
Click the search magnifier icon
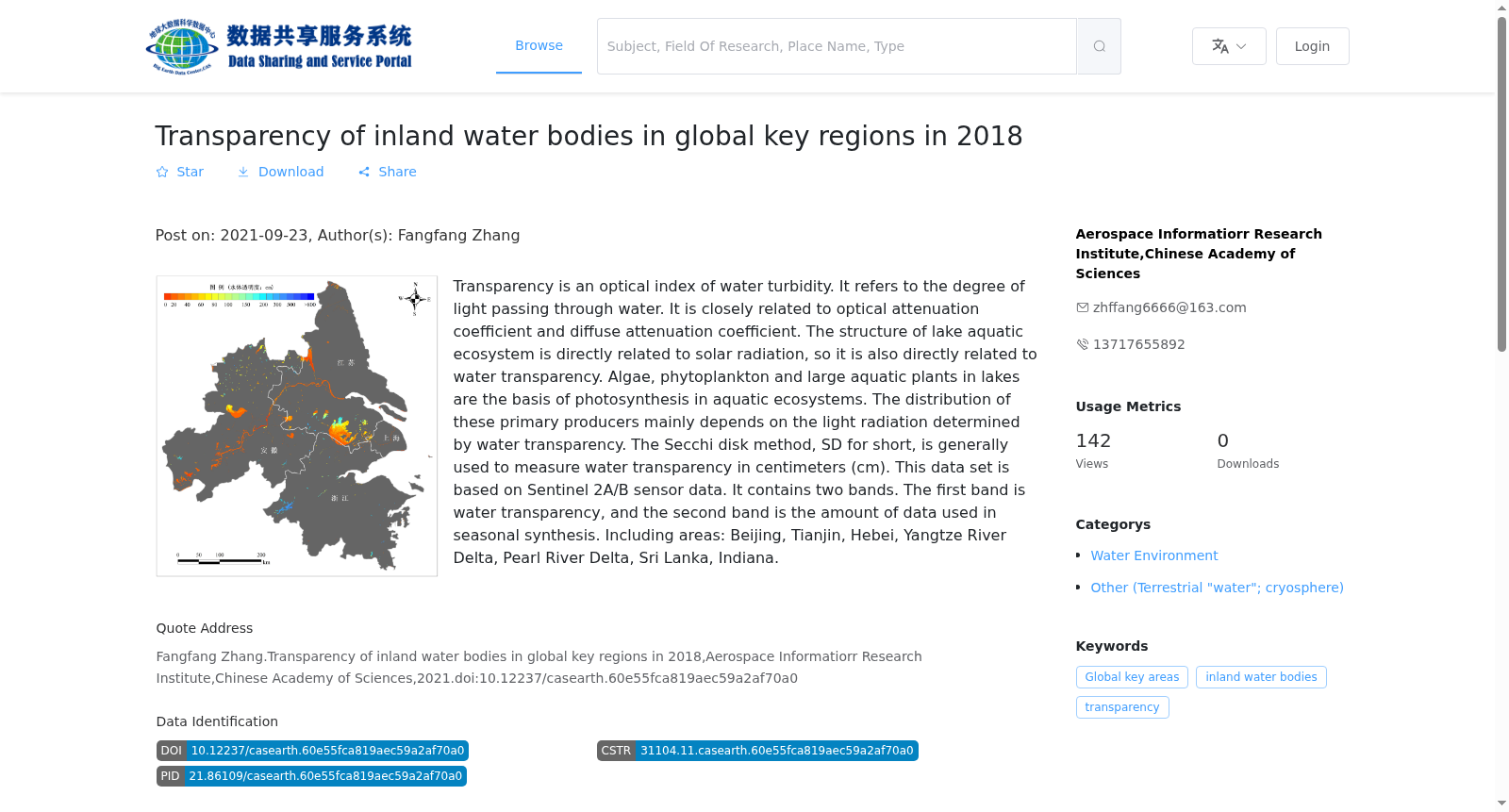[x=1099, y=46]
